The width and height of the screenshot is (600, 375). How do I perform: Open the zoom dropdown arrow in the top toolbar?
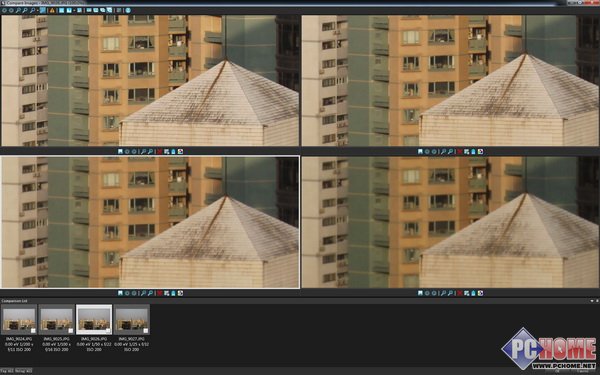pyautogui.click(x=38, y=10)
